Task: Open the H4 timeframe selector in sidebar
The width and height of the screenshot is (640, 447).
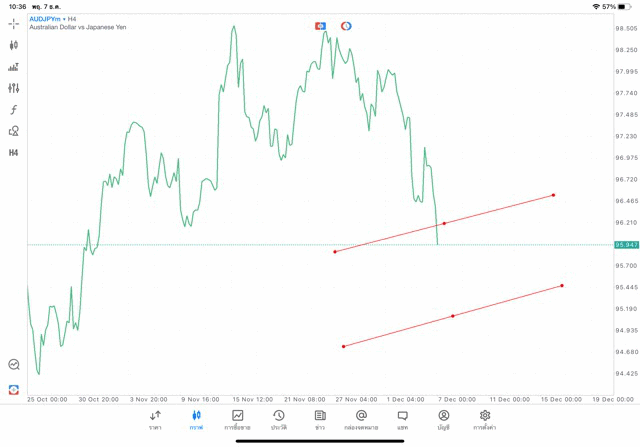Action: pos(14,153)
